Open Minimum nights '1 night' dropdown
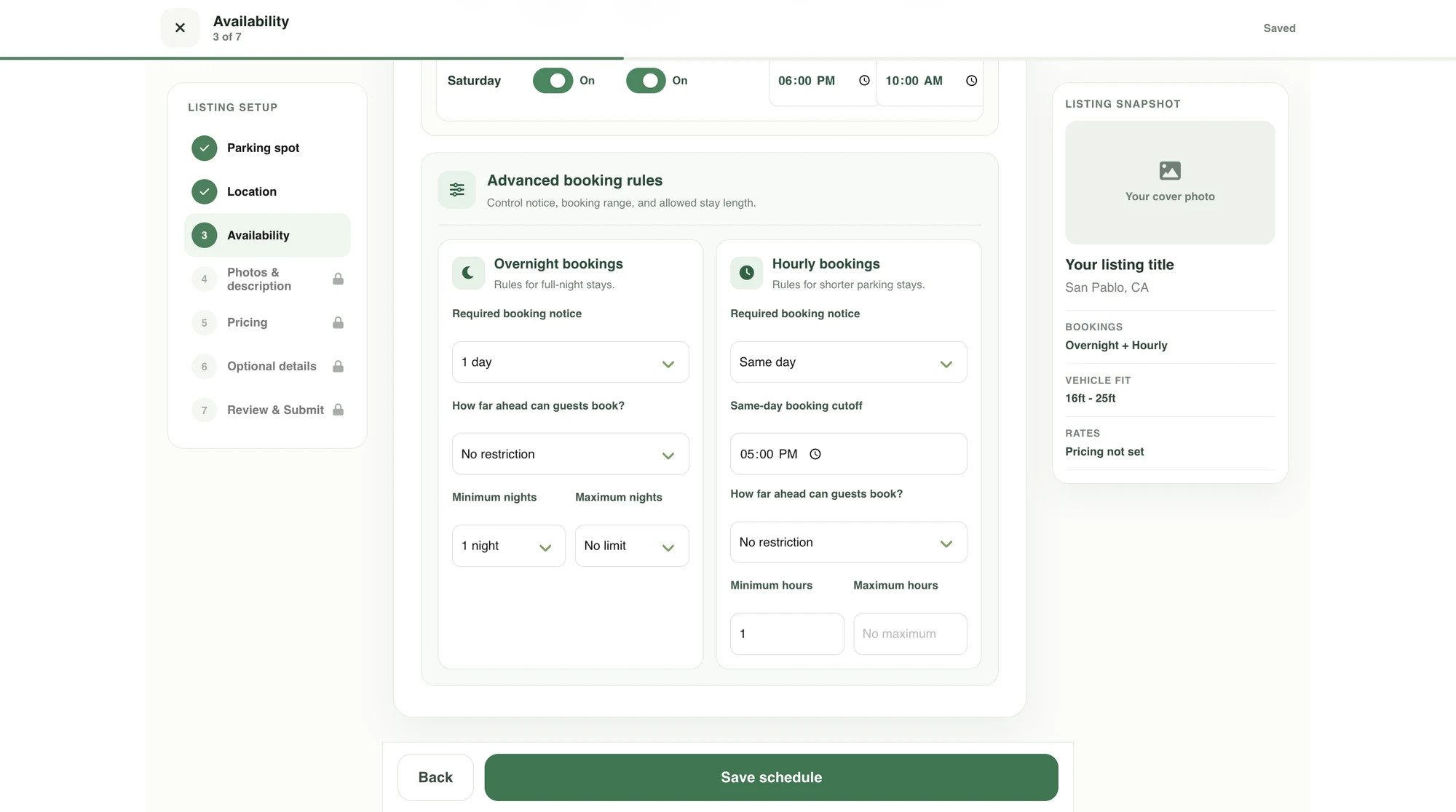The width and height of the screenshot is (1456, 812). [x=509, y=546]
